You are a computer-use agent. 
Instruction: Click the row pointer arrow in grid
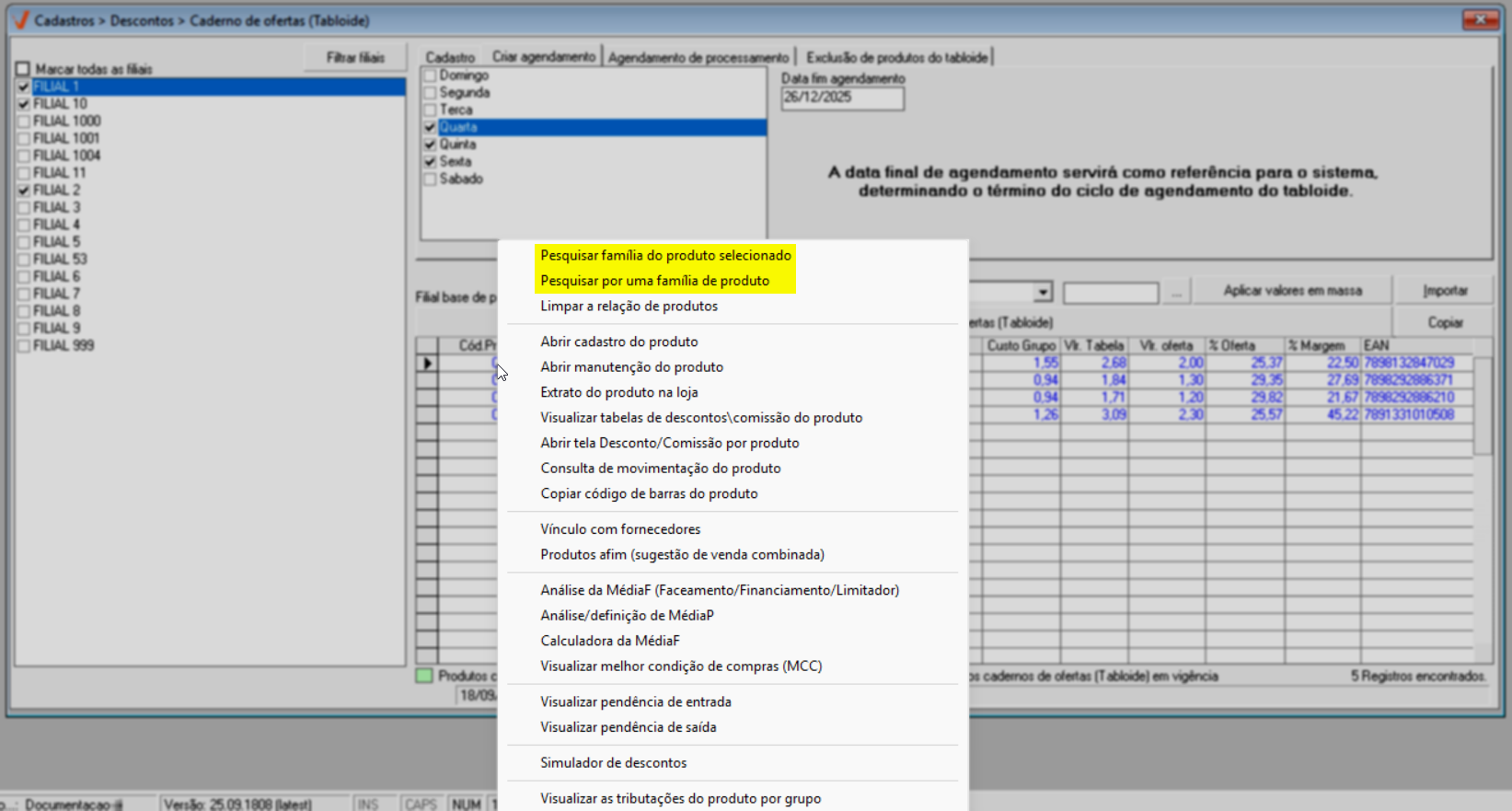pos(427,364)
